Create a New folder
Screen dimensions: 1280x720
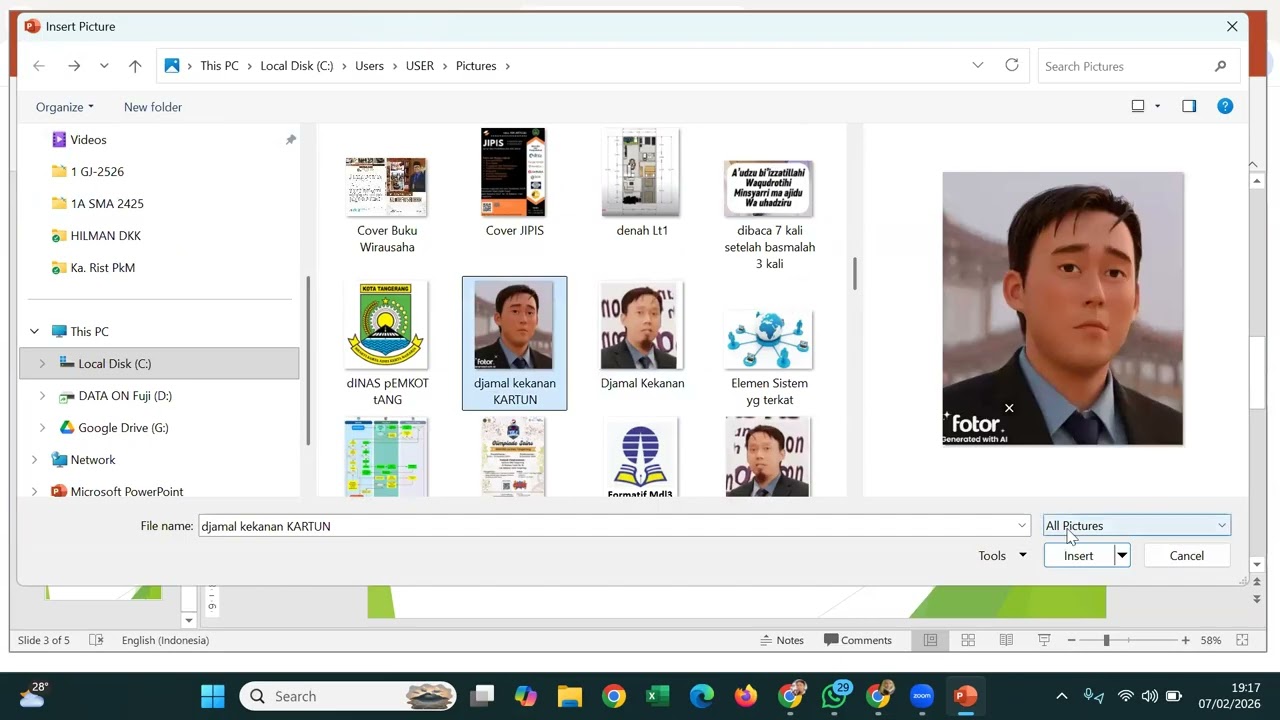pos(153,107)
